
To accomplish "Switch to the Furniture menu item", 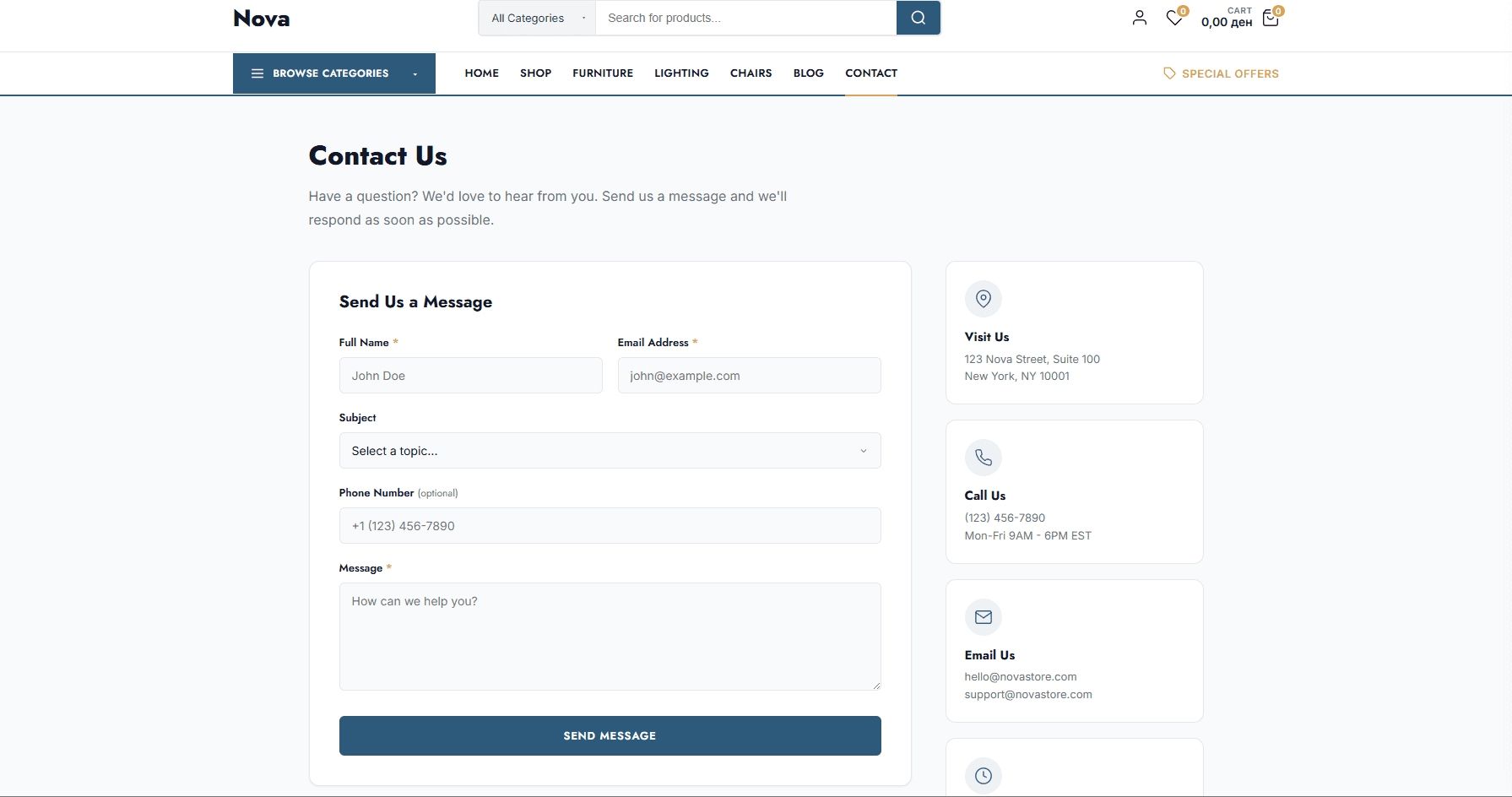I will point(602,73).
